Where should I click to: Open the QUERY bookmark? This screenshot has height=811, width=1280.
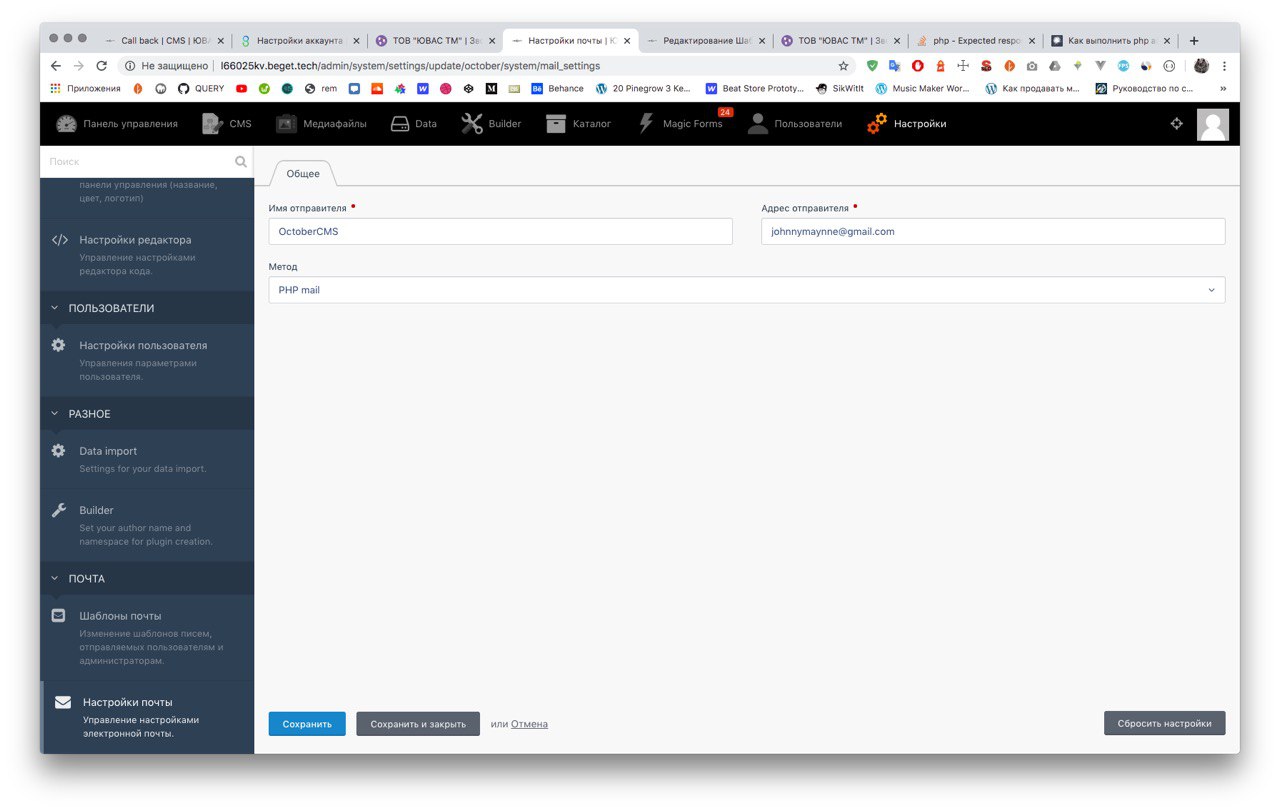(201, 88)
